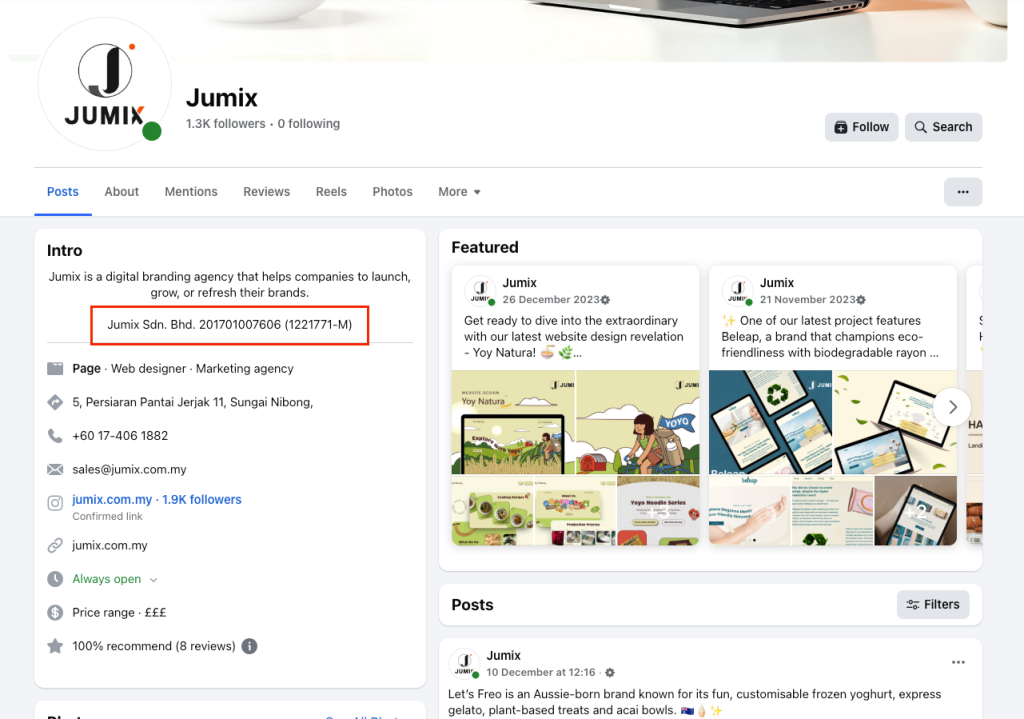Viewport: 1024px width, 719px height.
Task: Open the three-dots page options button
Action: pyautogui.click(x=962, y=192)
